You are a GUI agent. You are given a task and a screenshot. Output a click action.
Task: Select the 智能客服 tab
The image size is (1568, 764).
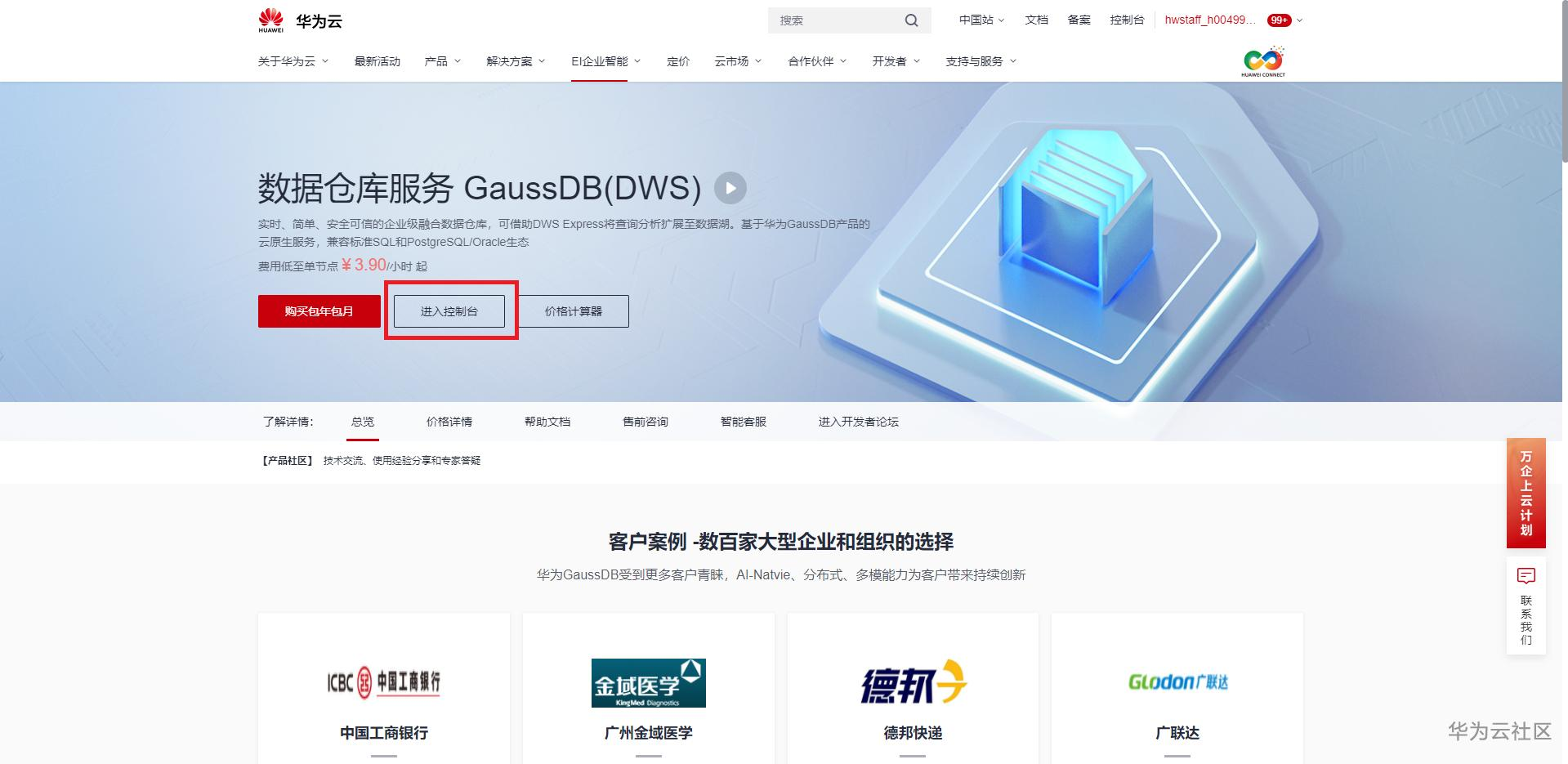[x=744, y=422]
